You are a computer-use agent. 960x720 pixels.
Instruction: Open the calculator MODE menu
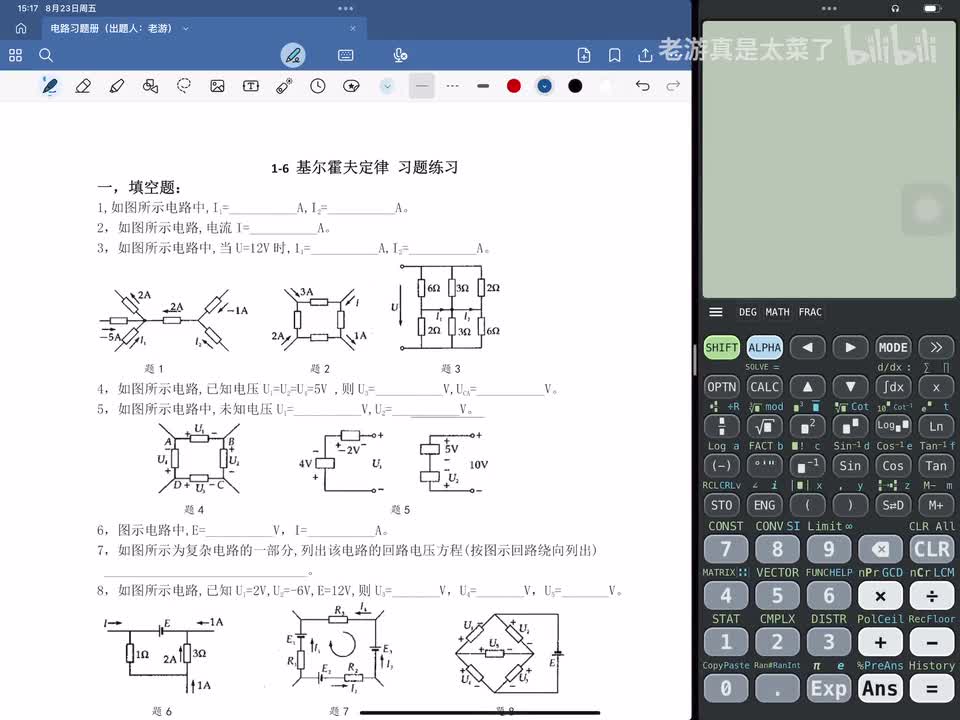coord(893,348)
